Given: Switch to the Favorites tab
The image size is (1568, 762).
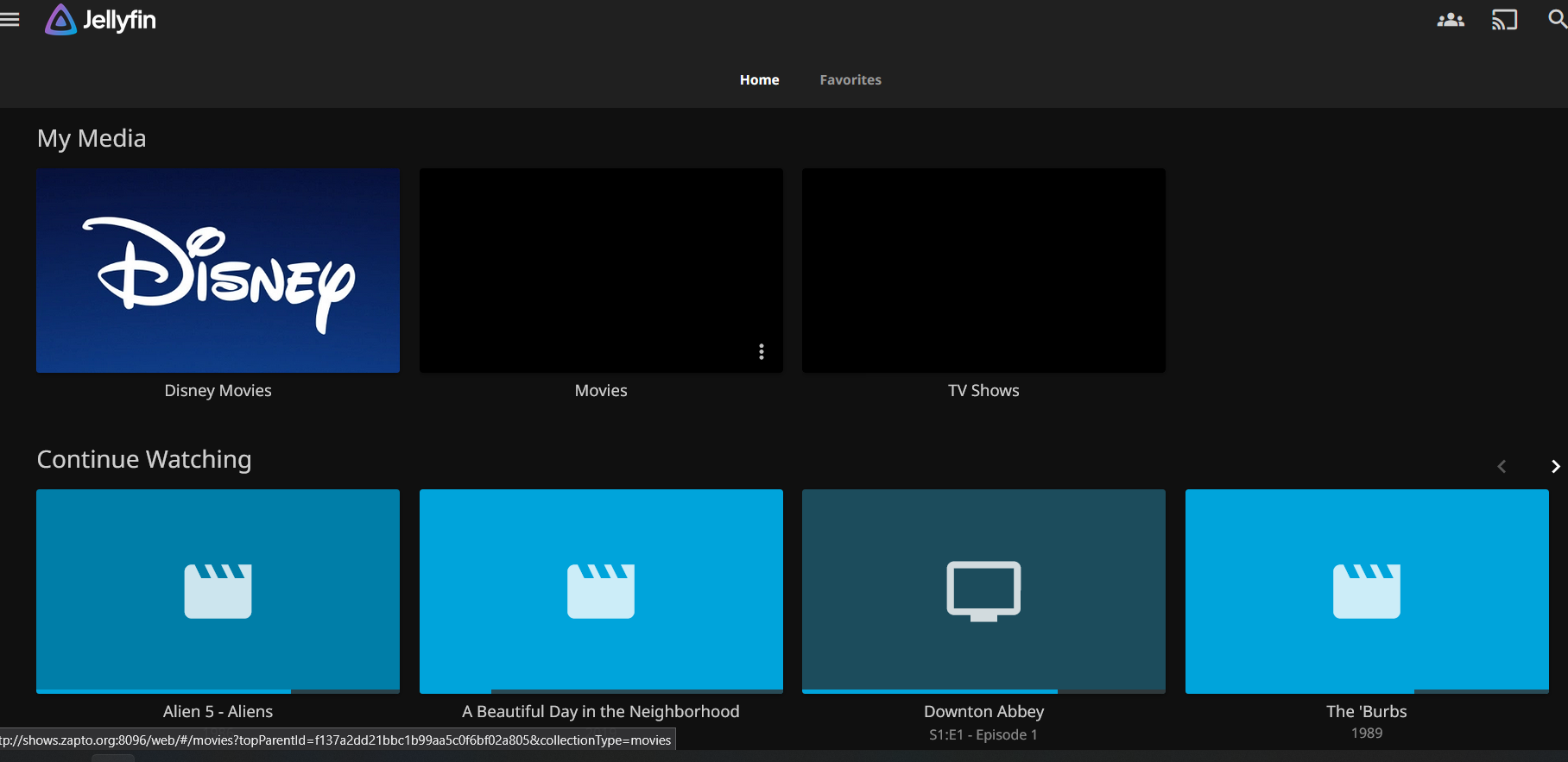Looking at the screenshot, I should tap(850, 79).
